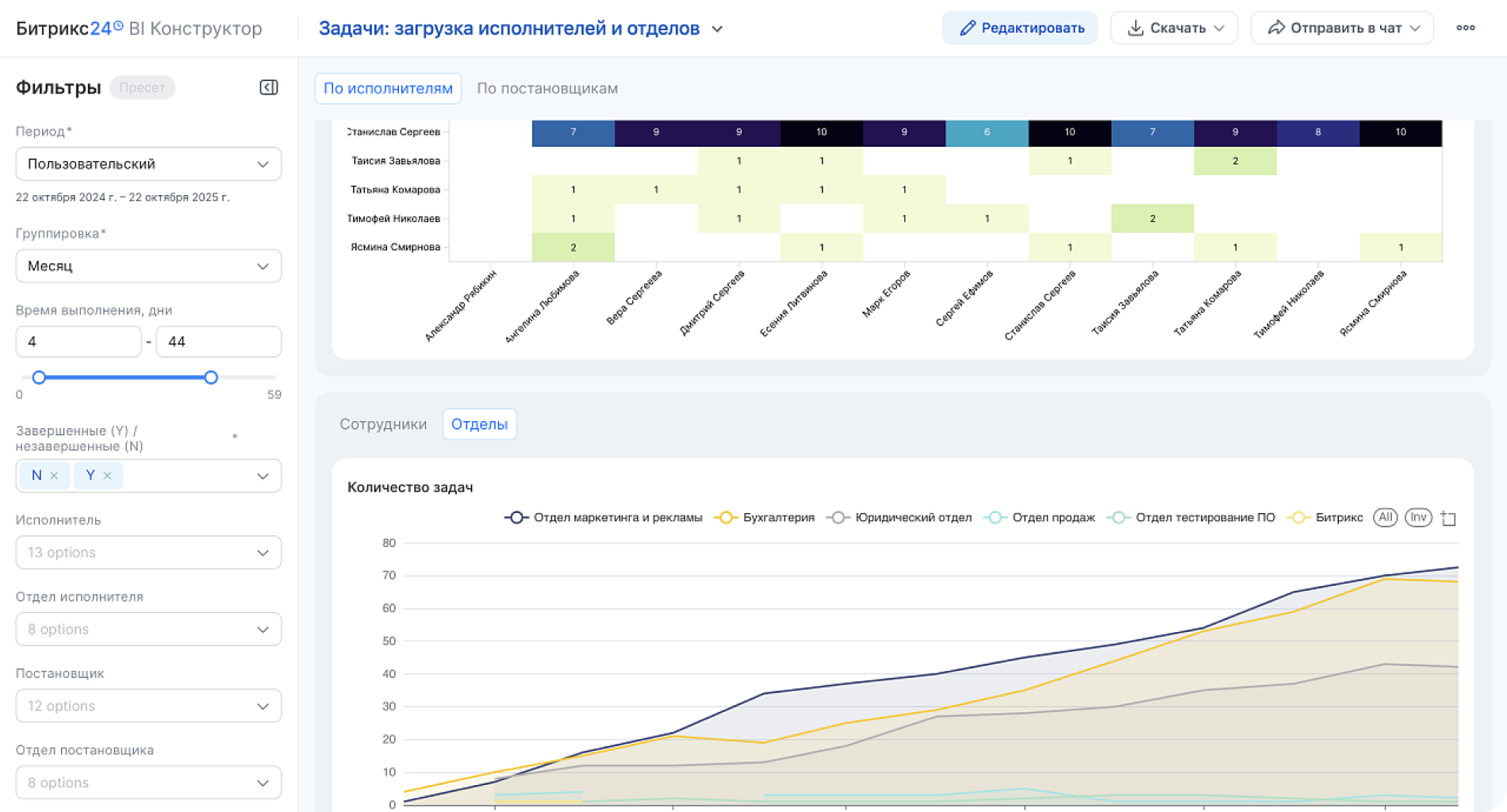Click the Скачать download button

click(x=1174, y=28)
